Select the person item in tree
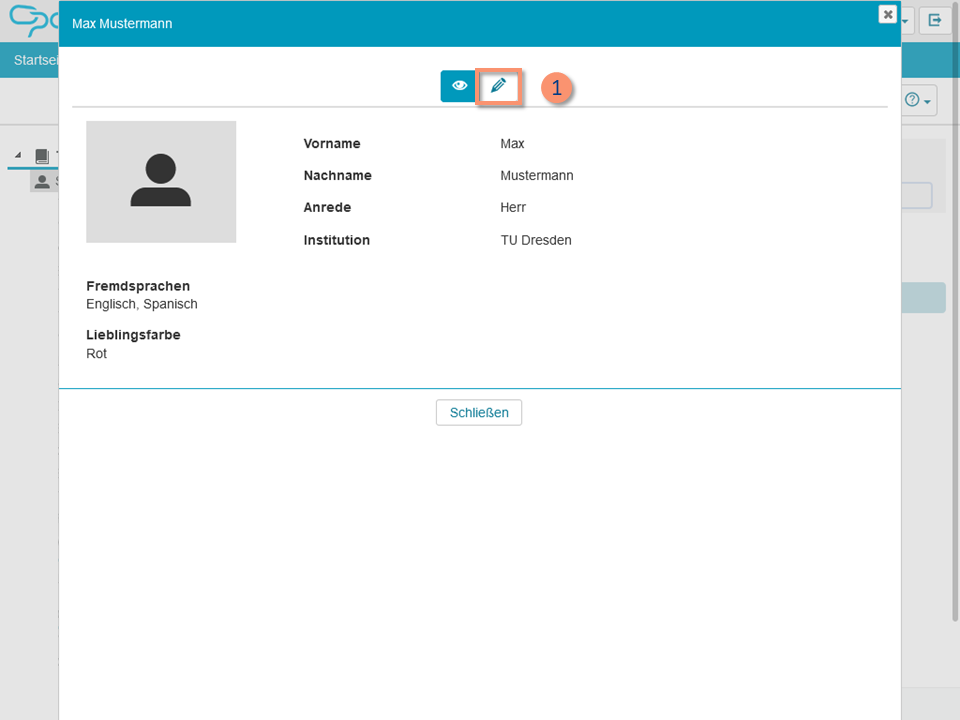This screenshot has width=960, height=720. click(x=42, y=181)
